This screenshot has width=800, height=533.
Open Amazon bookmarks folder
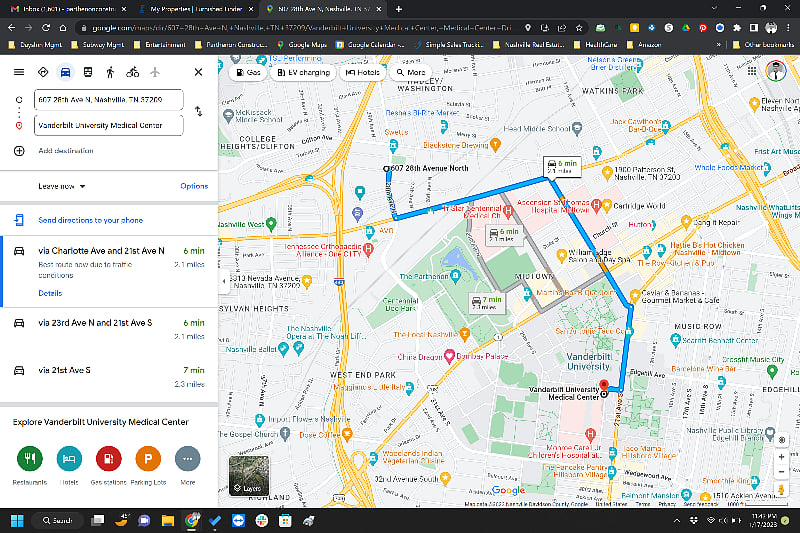(x=644, y=45)
